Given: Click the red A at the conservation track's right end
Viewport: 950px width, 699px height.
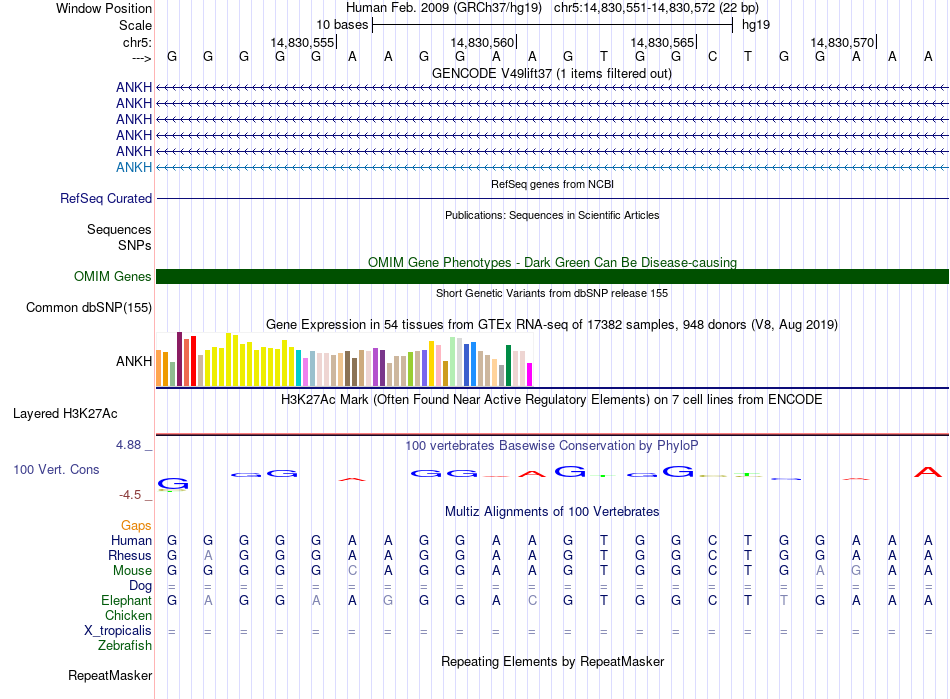Looking at the screenshot, I should [x=928, y=472].
